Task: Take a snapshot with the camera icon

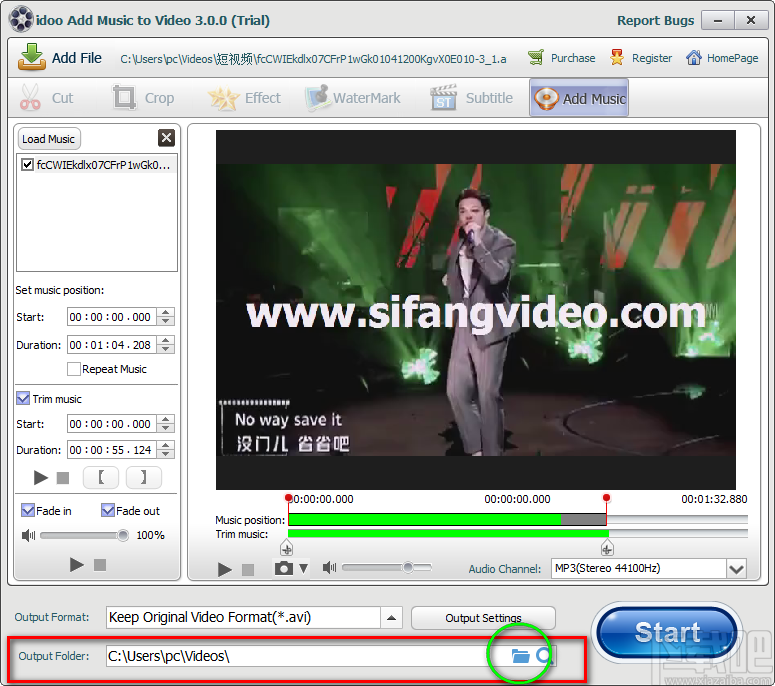Action: tap(284, 568)
